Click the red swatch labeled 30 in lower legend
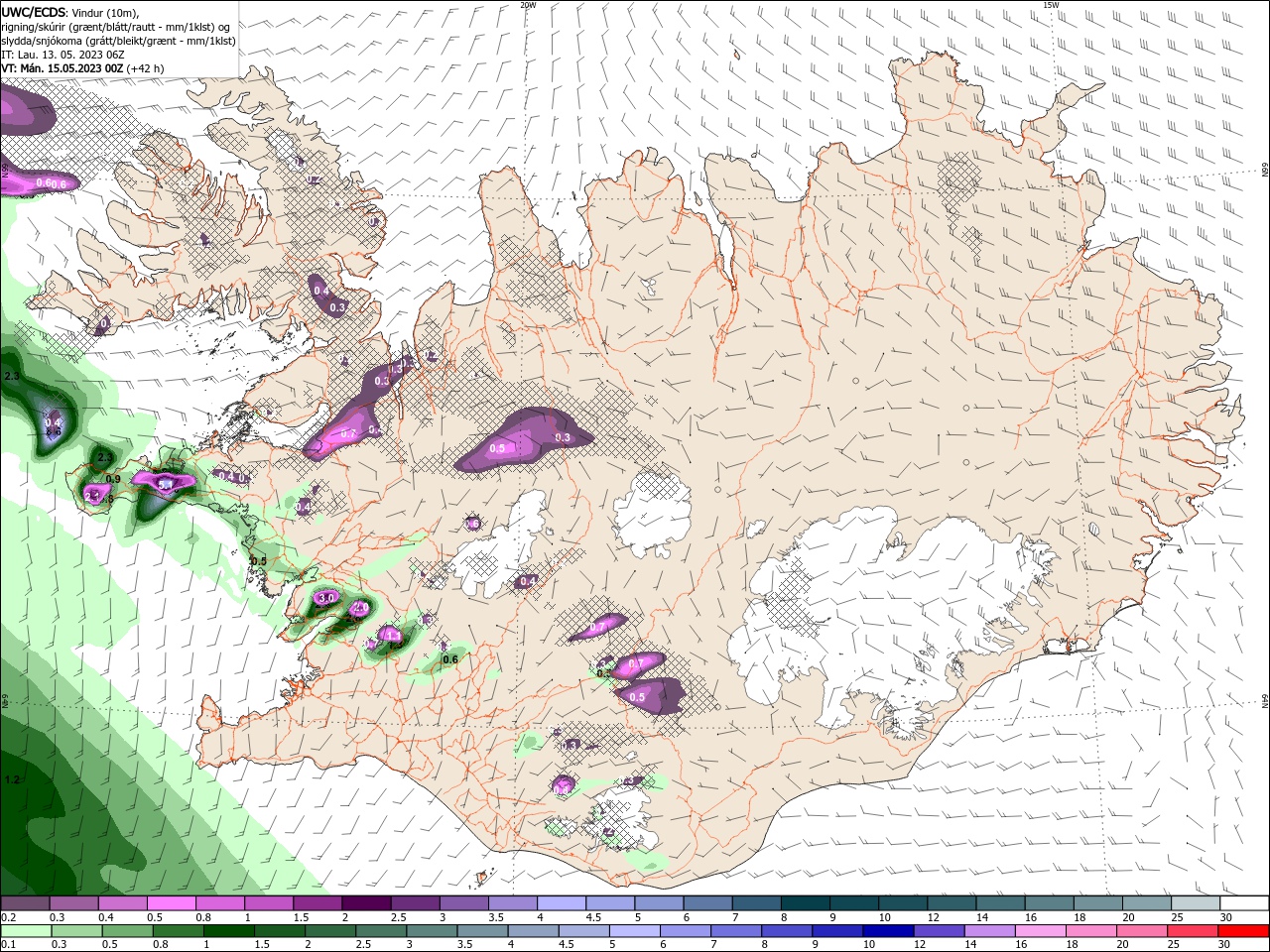Viewport: 1270px width, 952px height. coord(1243,931)
